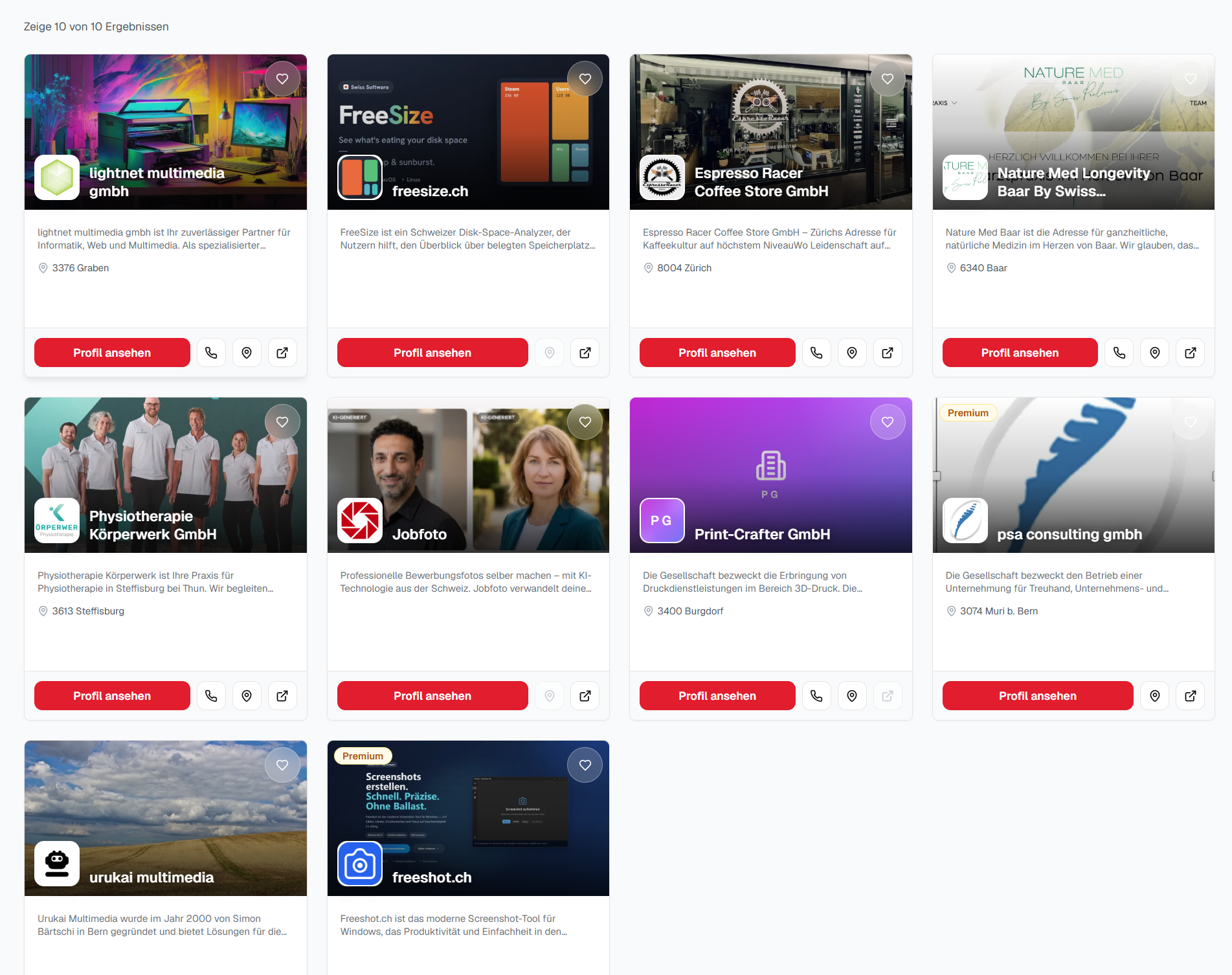Open the freeshot.ch card title
Viewport: 1232px width, 975px height.
click(432, 877)
